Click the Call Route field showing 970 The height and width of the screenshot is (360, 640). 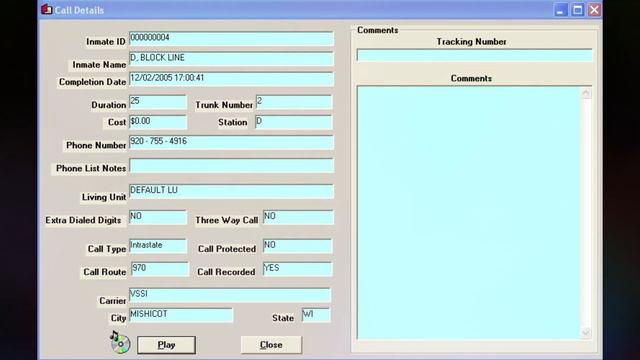[x=160, y=269]
